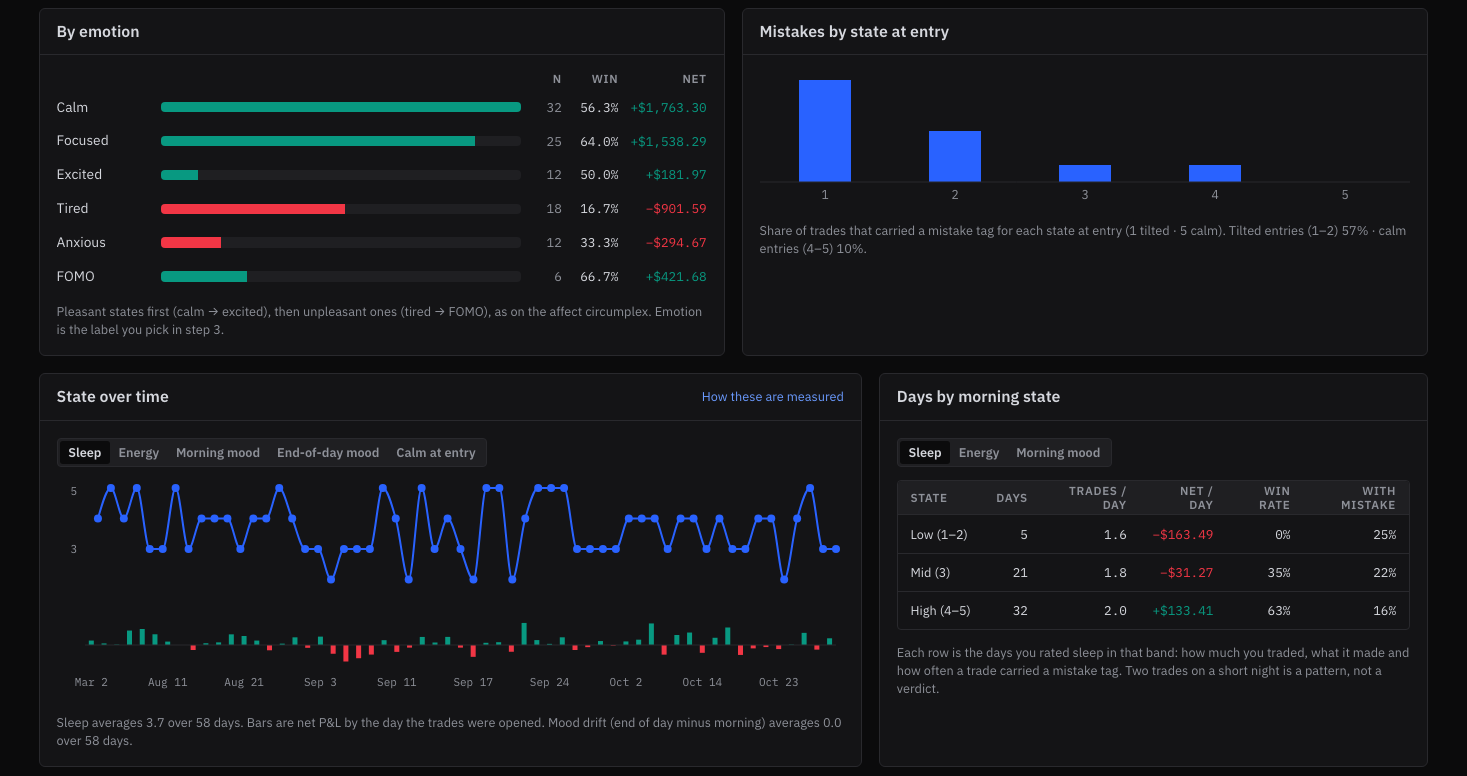Show Calm at entry series
Viewport: 1467px width, 776px height.
(x=436, y=453)
